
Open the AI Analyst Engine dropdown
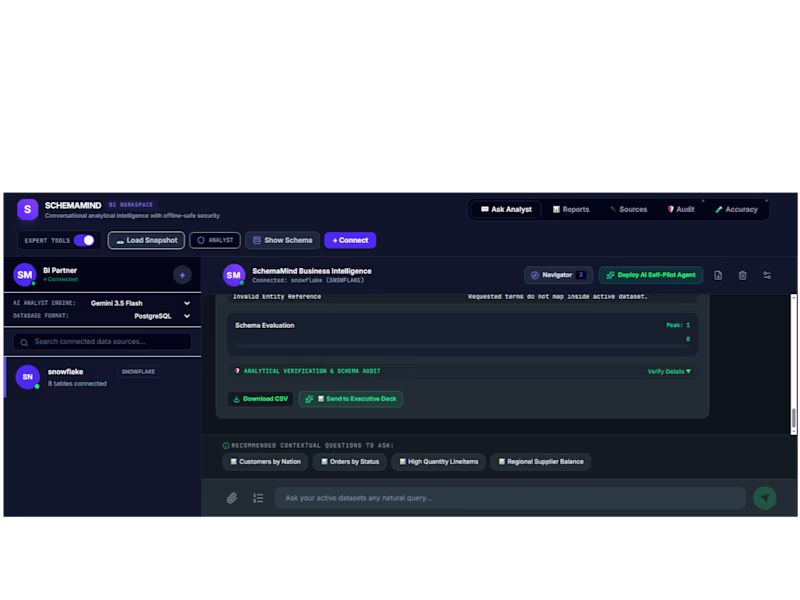pos(140,303)
